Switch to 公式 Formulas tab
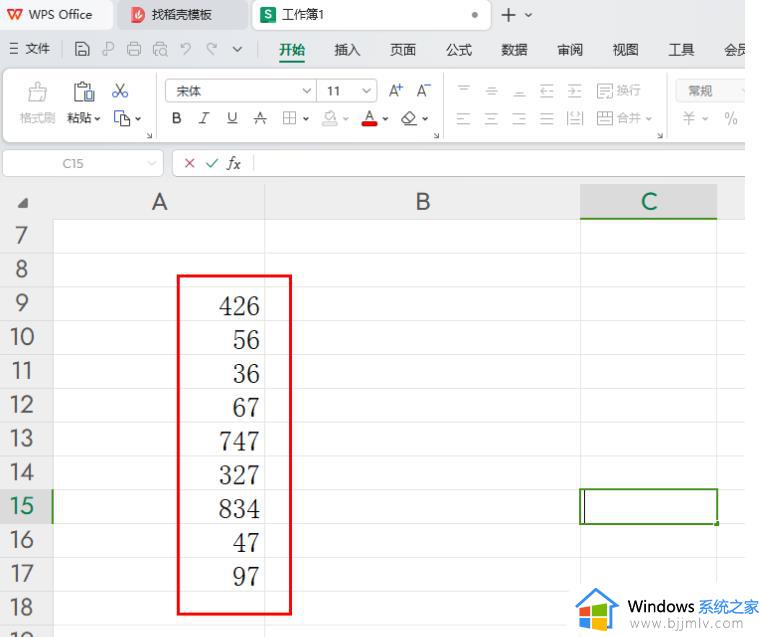This screenshot has height=637, width=764. [x=459, y=50]
